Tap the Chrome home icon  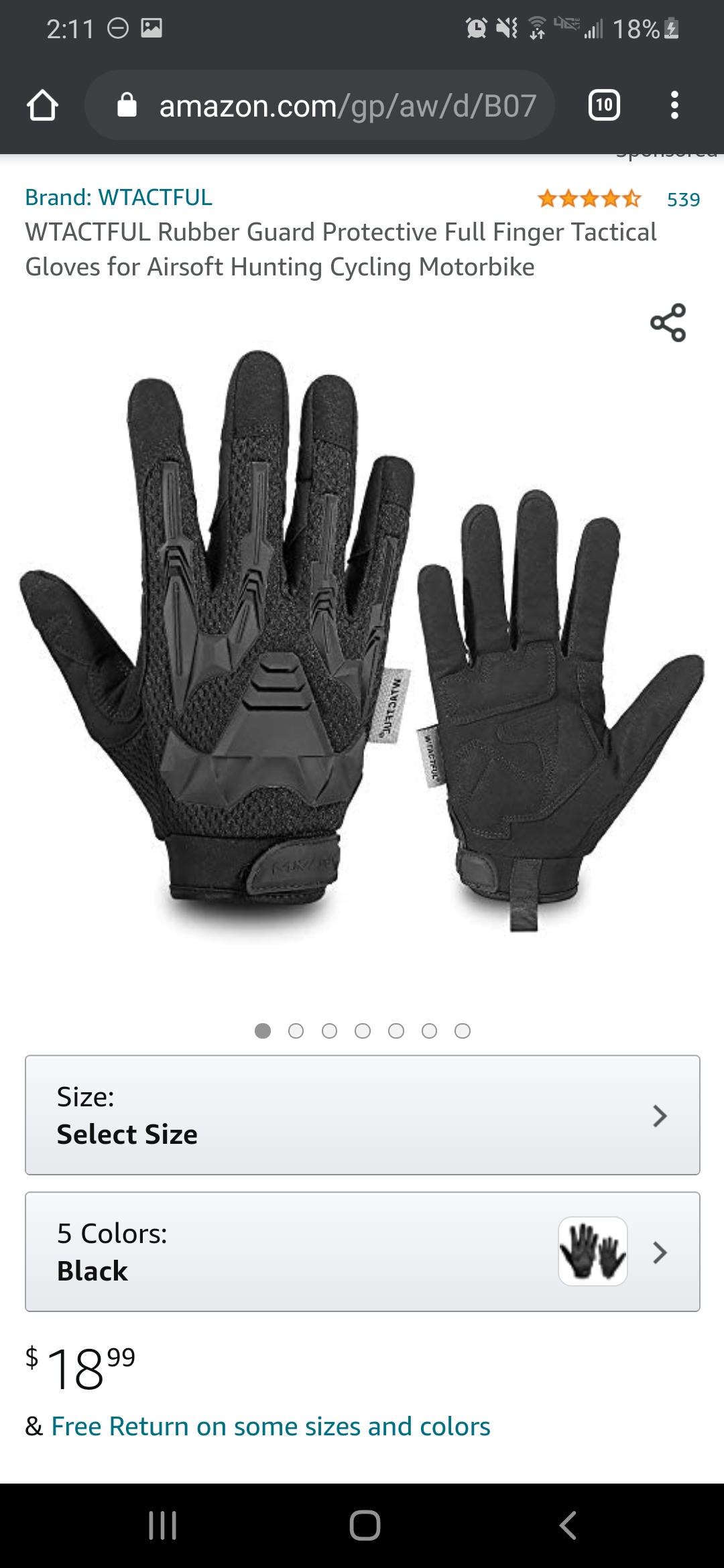42,105
